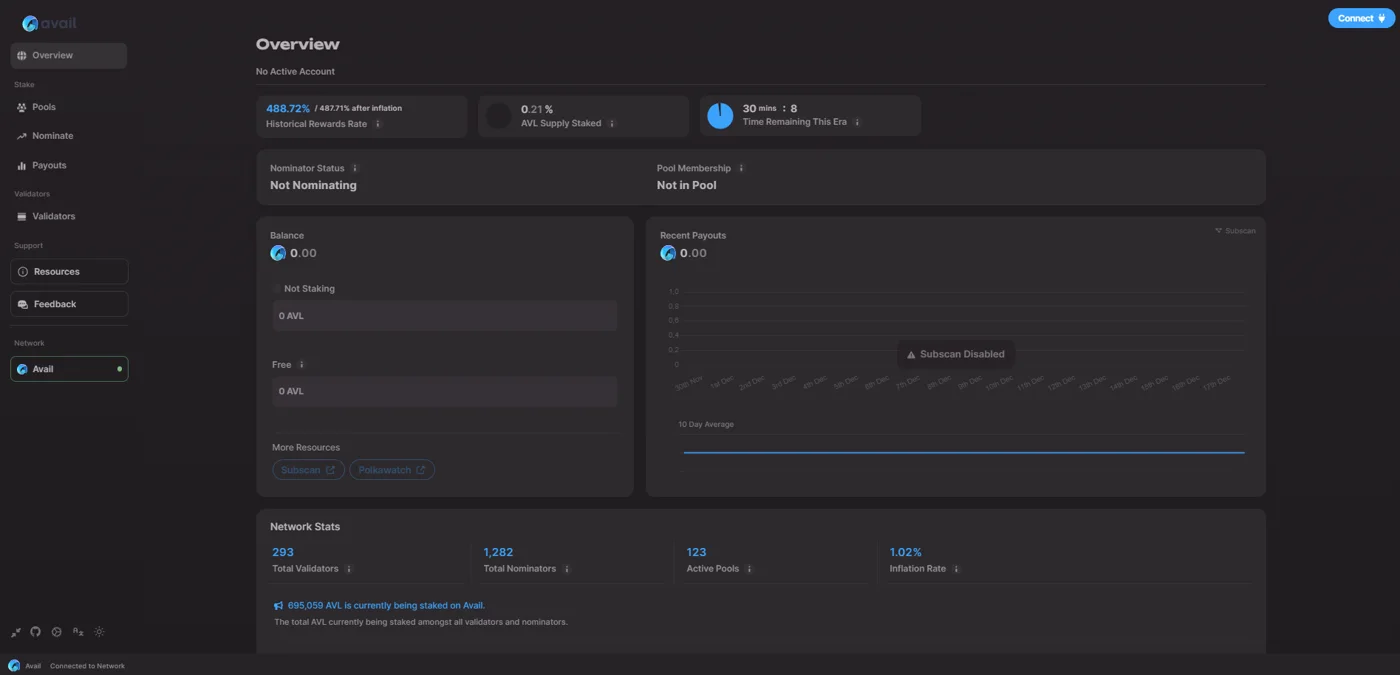Click the 30 mins : 8 countdown text
This screenshot has height=675, width=1400.
click(770, 108)
